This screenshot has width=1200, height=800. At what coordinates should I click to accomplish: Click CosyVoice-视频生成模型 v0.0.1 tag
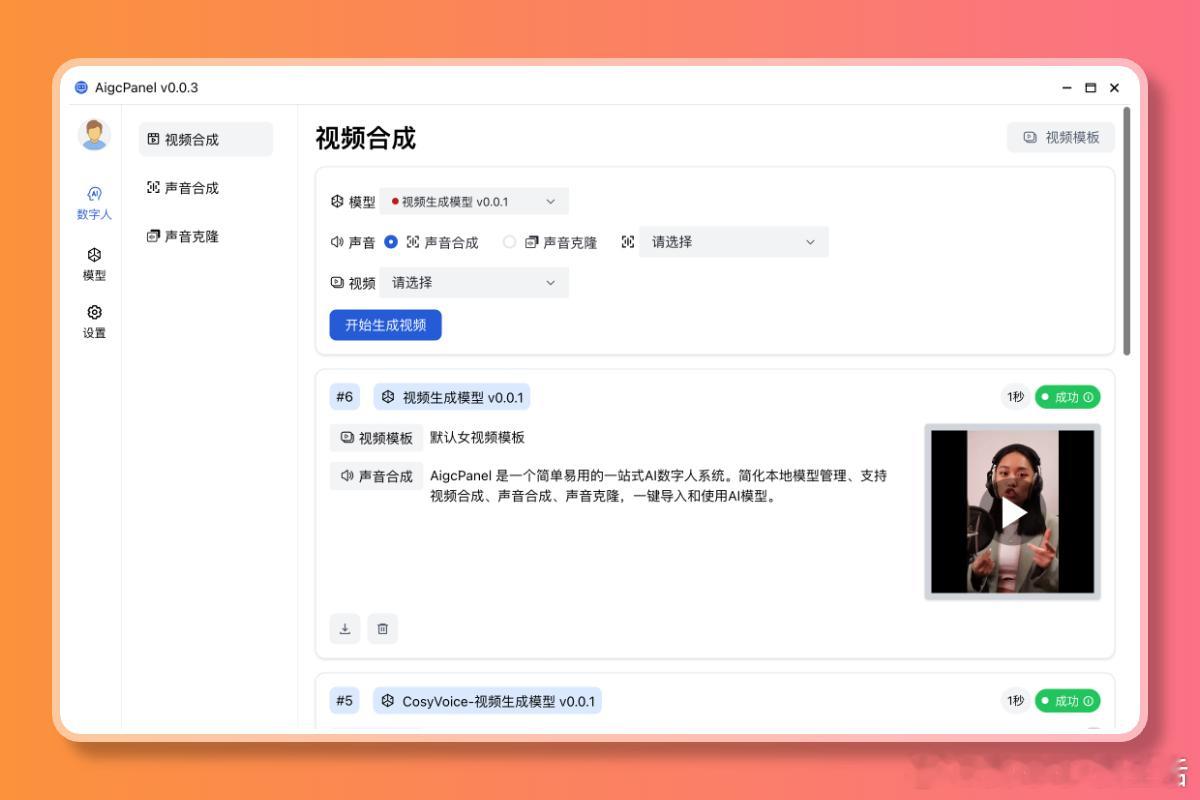point(488,701)
